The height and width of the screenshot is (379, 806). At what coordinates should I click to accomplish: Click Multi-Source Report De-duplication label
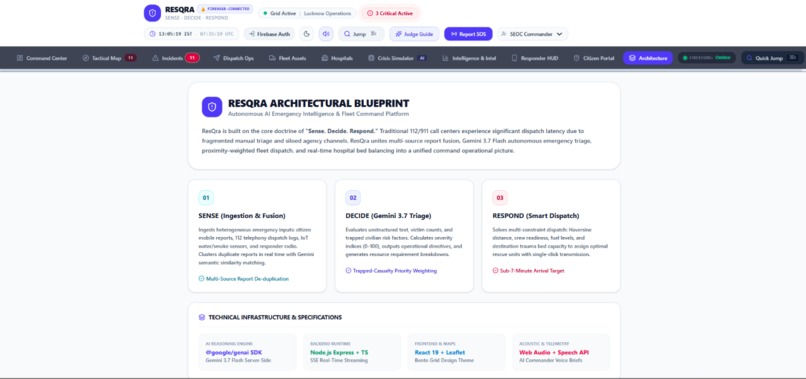click(247, 279)
